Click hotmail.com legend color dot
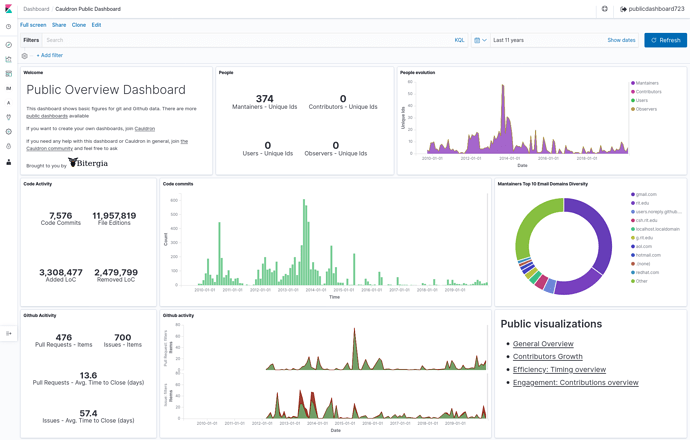This screenshot has width=690, height=440. click(633, 255)
